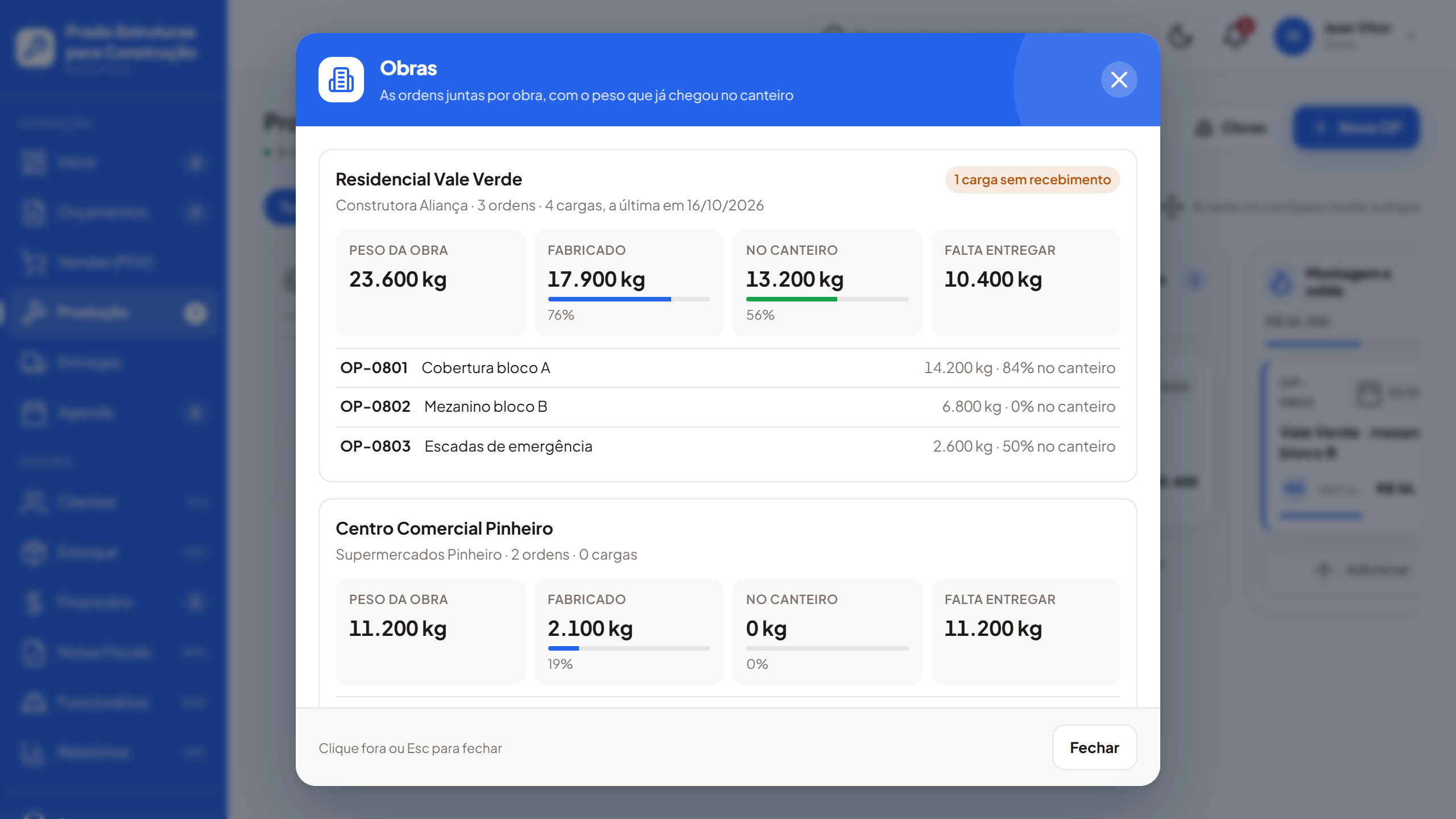Click the truck Entregas icon in sidebar
The height and width of the screenshot is (819, 1456).
point(35,362)
